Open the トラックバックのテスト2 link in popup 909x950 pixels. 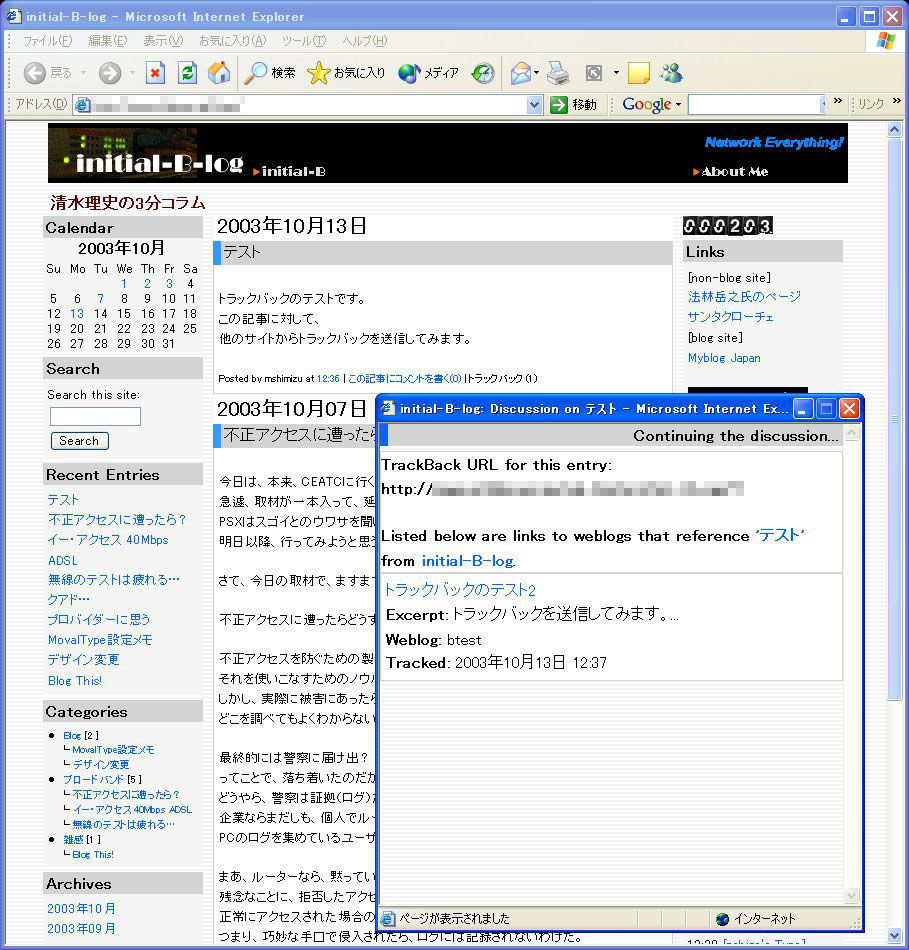460,590
